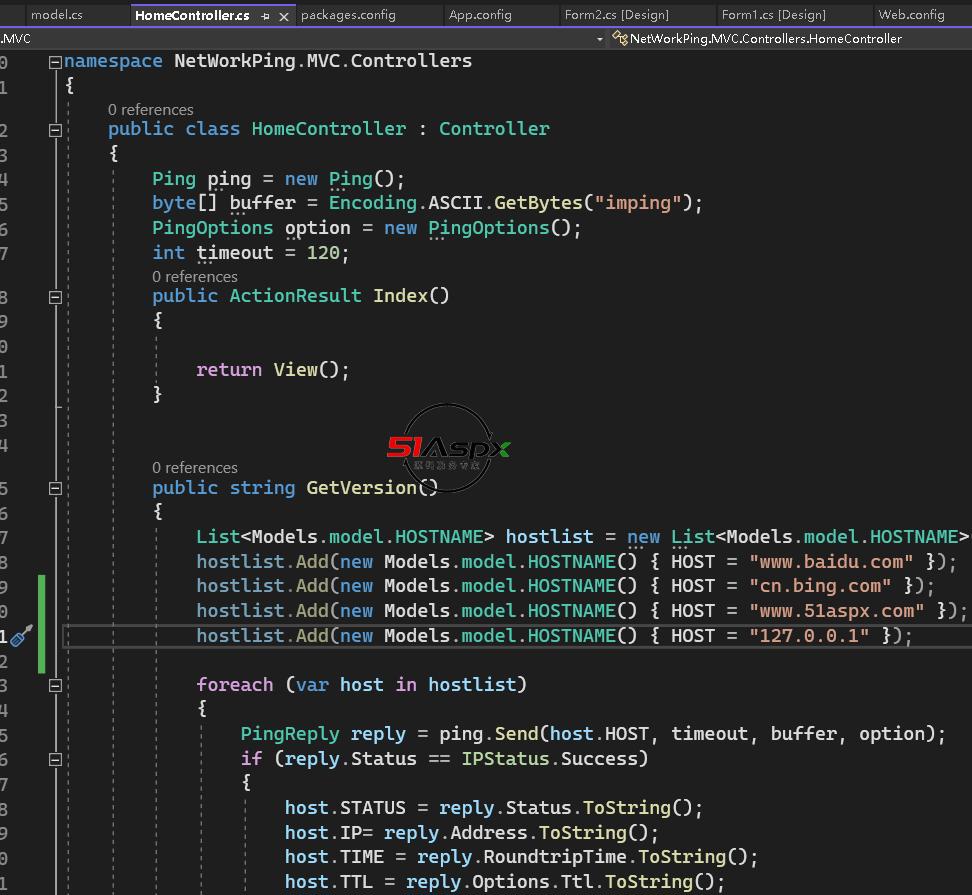Click the screwdriver quick actions icon
The width and height of the screenshot is (972, 895).
[x=22, y=635]
